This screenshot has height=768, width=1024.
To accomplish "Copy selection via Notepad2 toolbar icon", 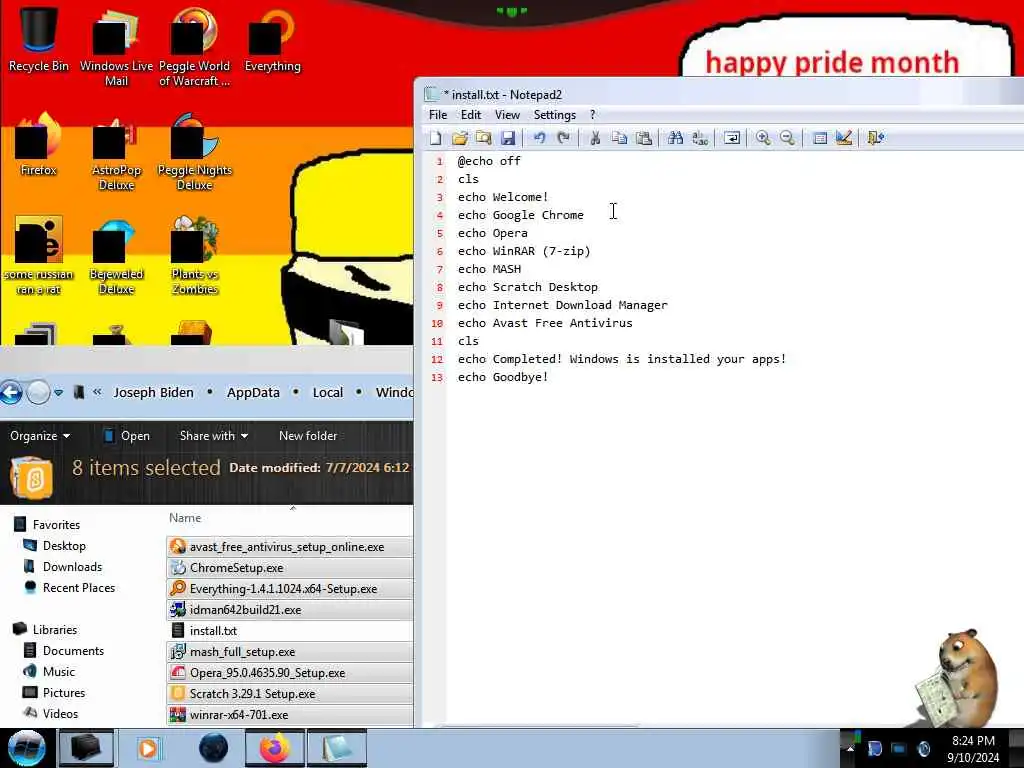I will click(619, 138).
